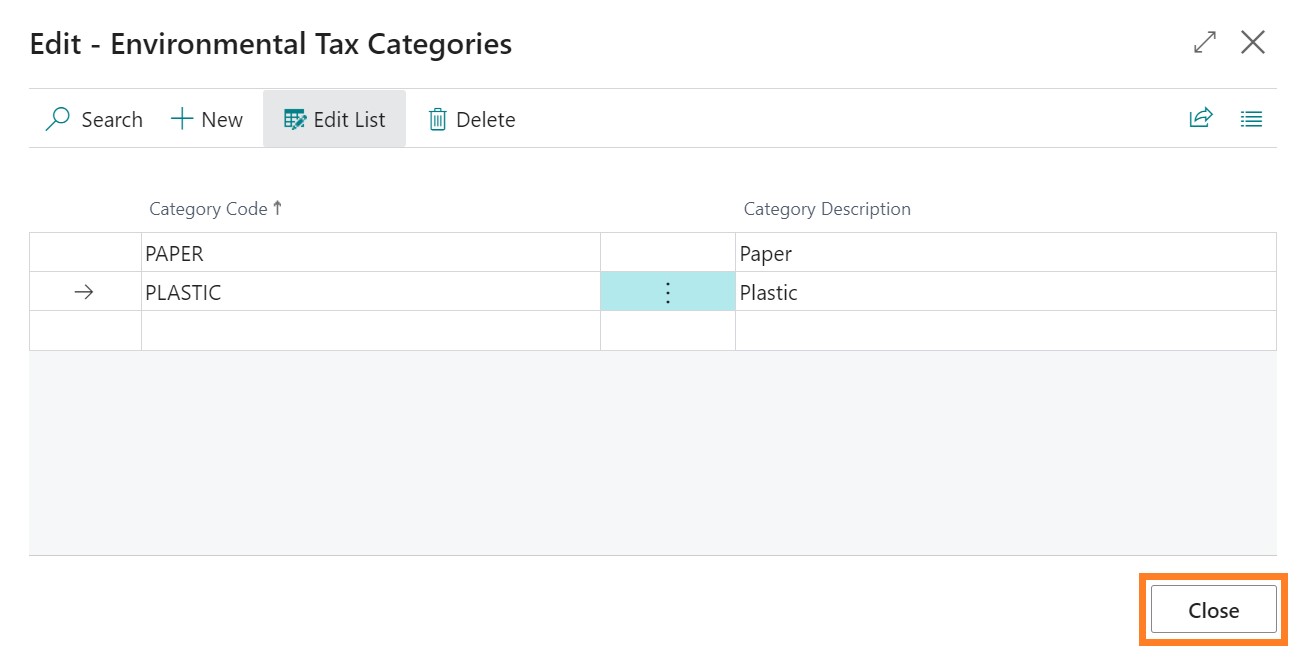Expand dialog with the diagonal arrows icon
The image size is (1302, 661).
1205,43
